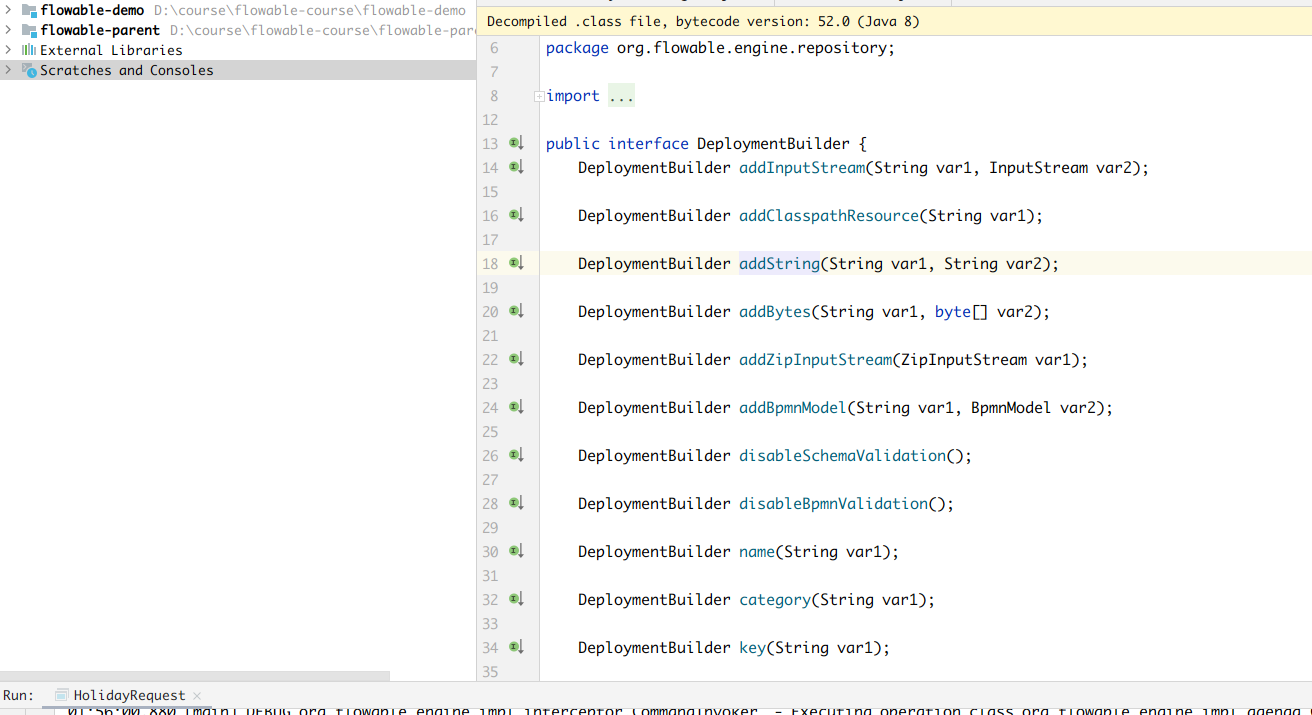Click the HolidayRequest run tab icon
Viewport: 1312px width, 715px height.
tap(62, 695)
